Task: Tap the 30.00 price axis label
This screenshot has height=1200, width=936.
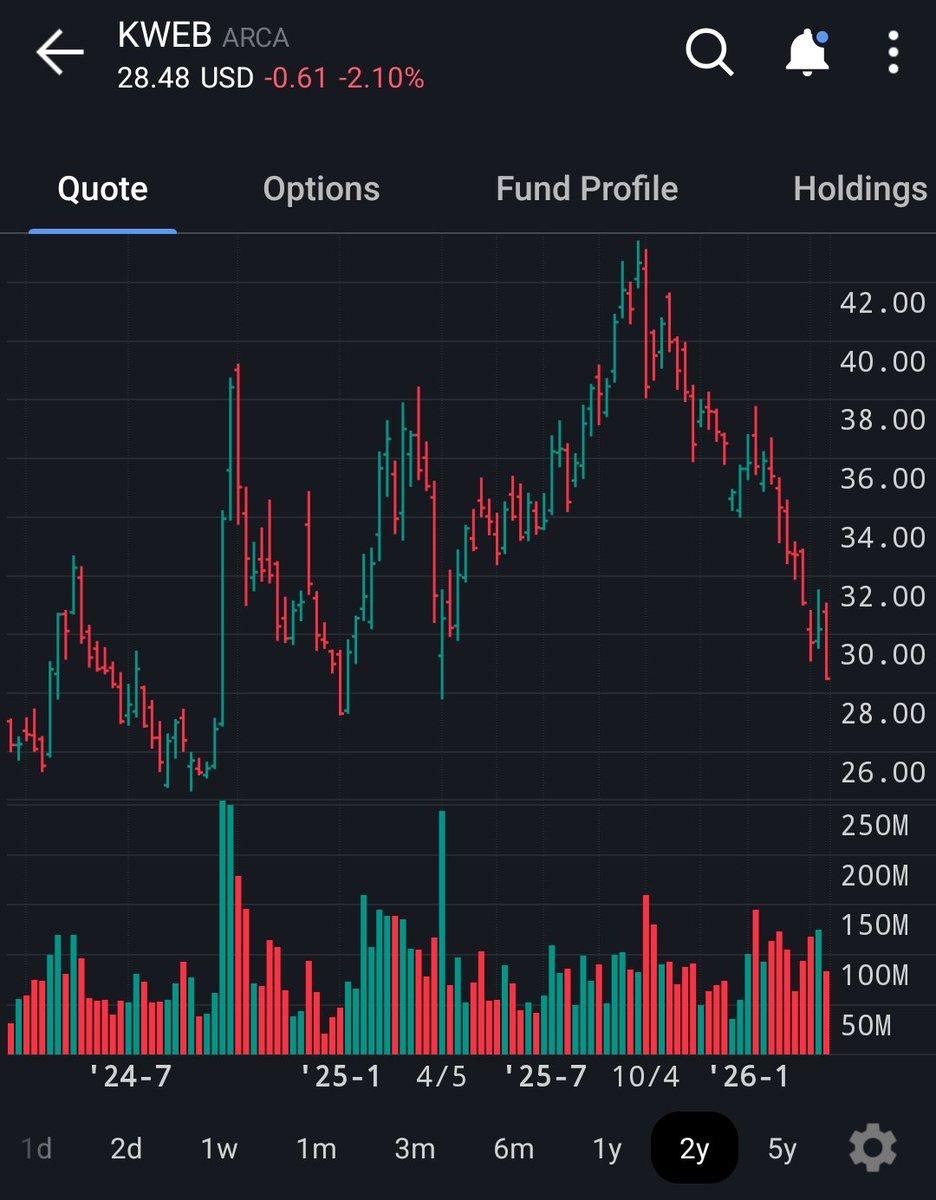Action: (x=883, y=654)
